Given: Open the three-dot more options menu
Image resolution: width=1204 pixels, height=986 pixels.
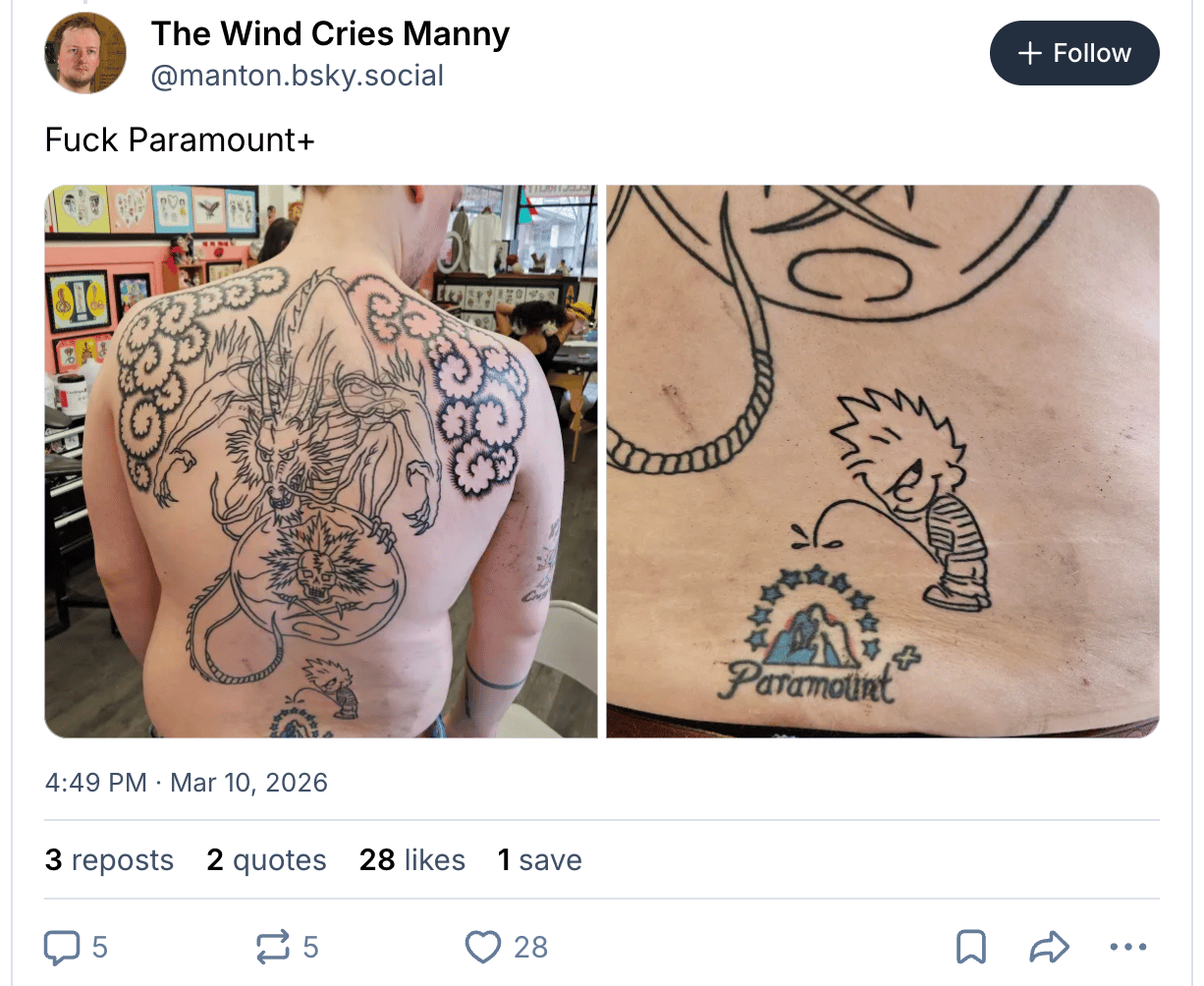Looking at the screenshot, I should coord(1127,947).
